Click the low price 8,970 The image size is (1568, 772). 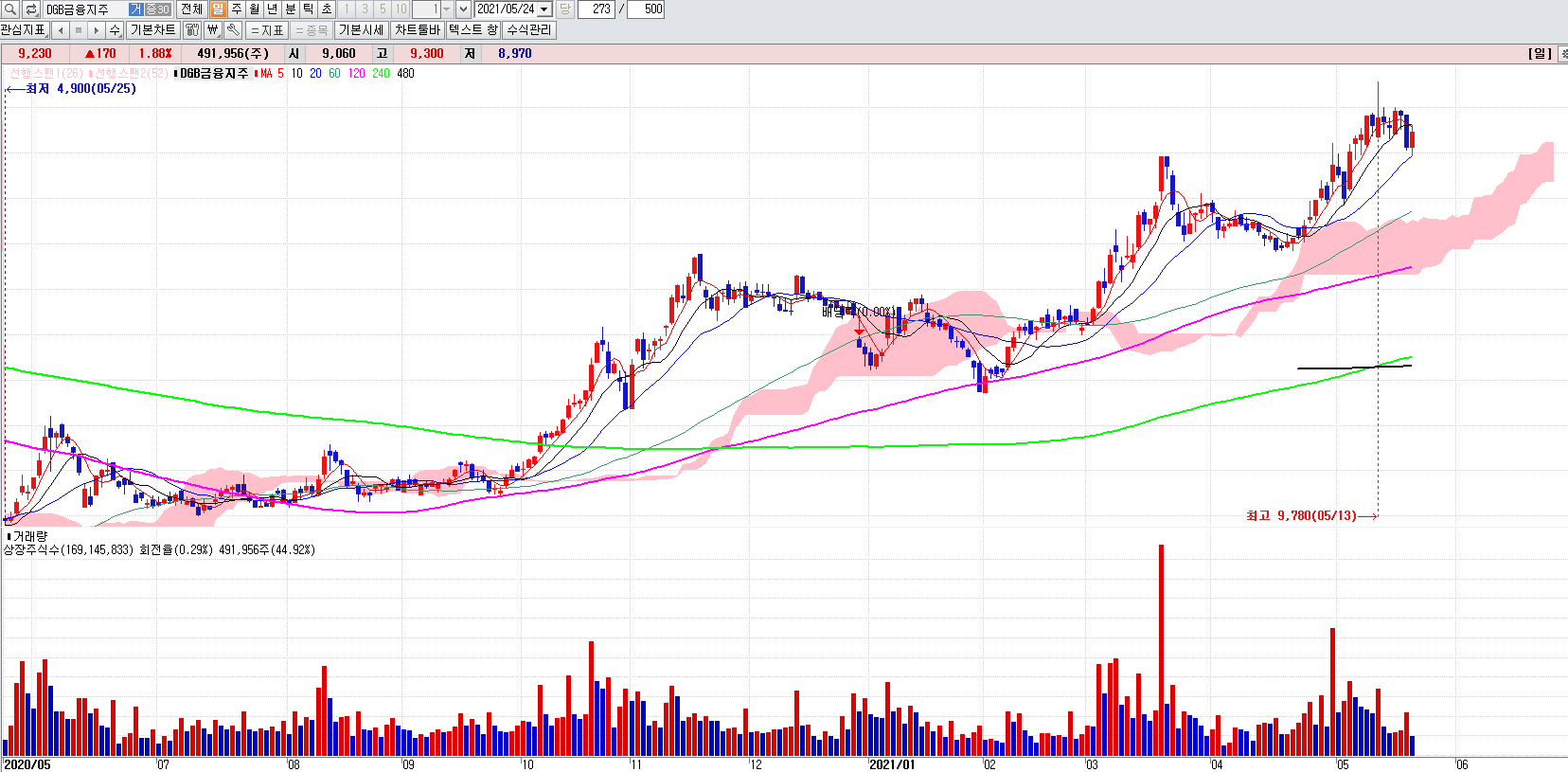click(x=515, y=54)
